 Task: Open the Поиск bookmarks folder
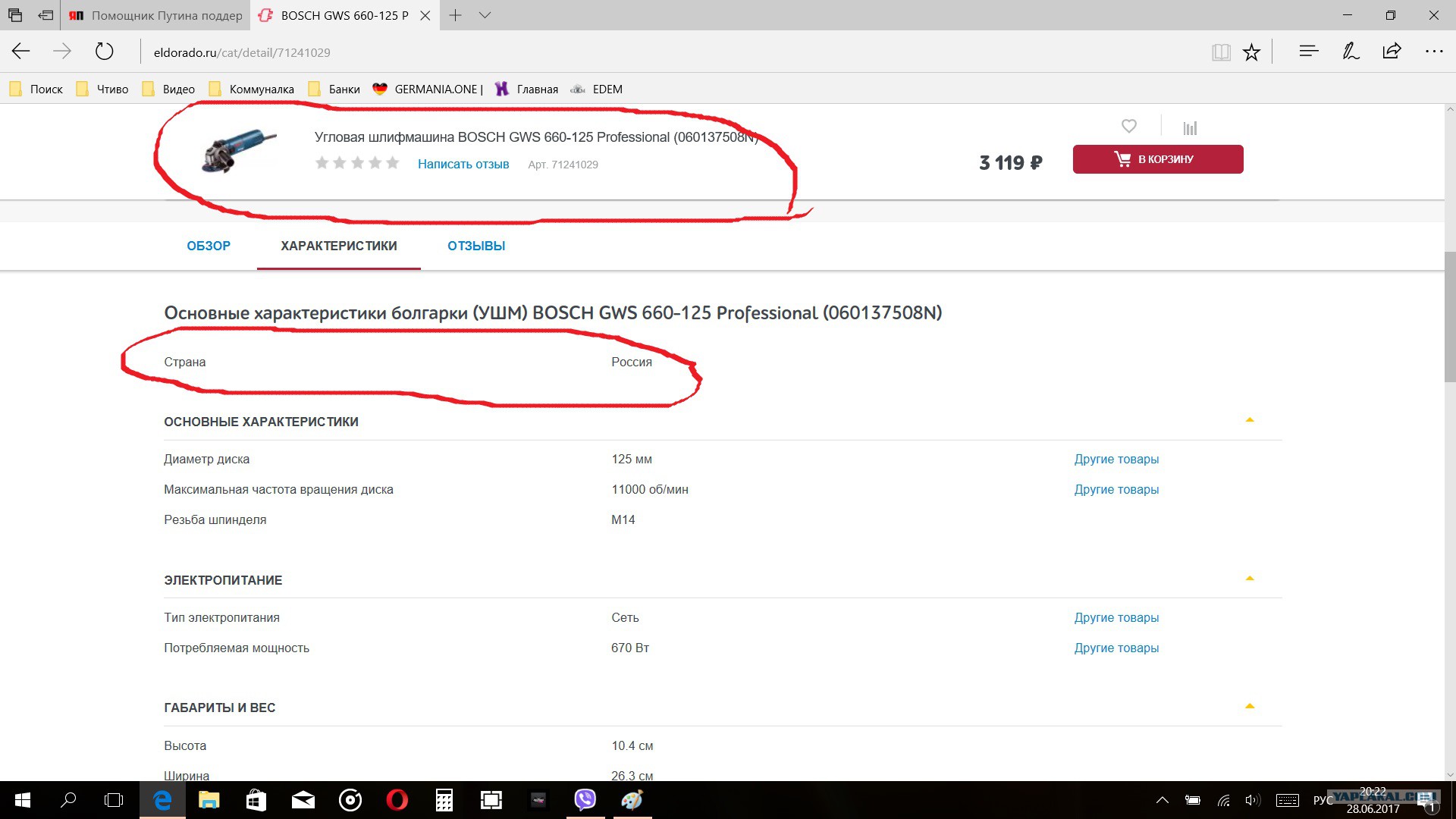click(36, 89)
